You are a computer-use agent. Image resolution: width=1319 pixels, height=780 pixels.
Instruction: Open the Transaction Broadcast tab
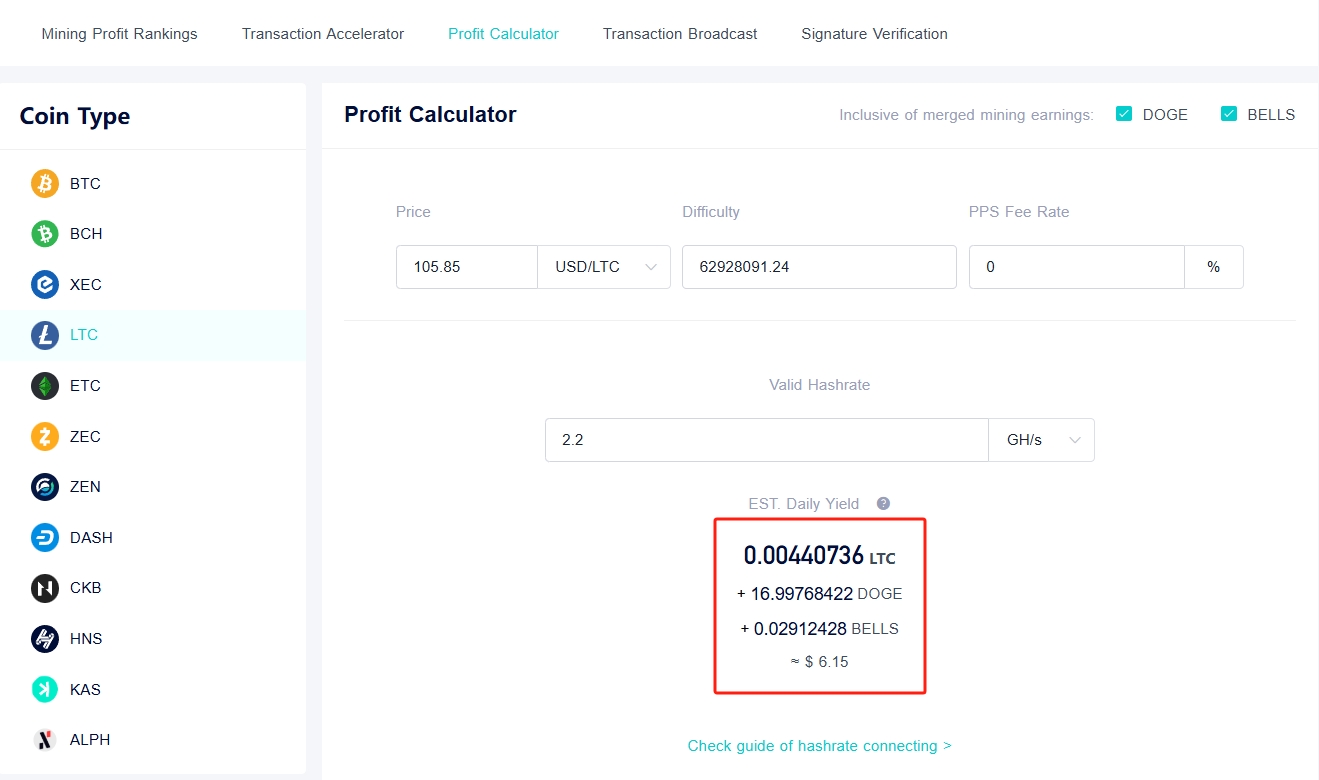point(680,33)
